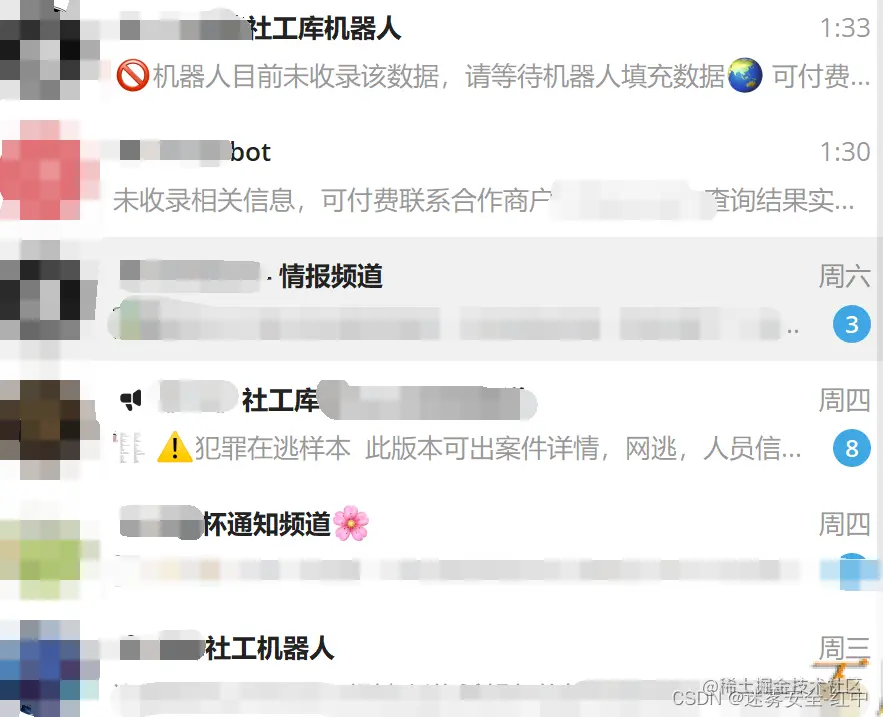The image size is (883, 717).
Task: Click the pink flower emoji
Action: pyautogui.click(x=351, y=523)
